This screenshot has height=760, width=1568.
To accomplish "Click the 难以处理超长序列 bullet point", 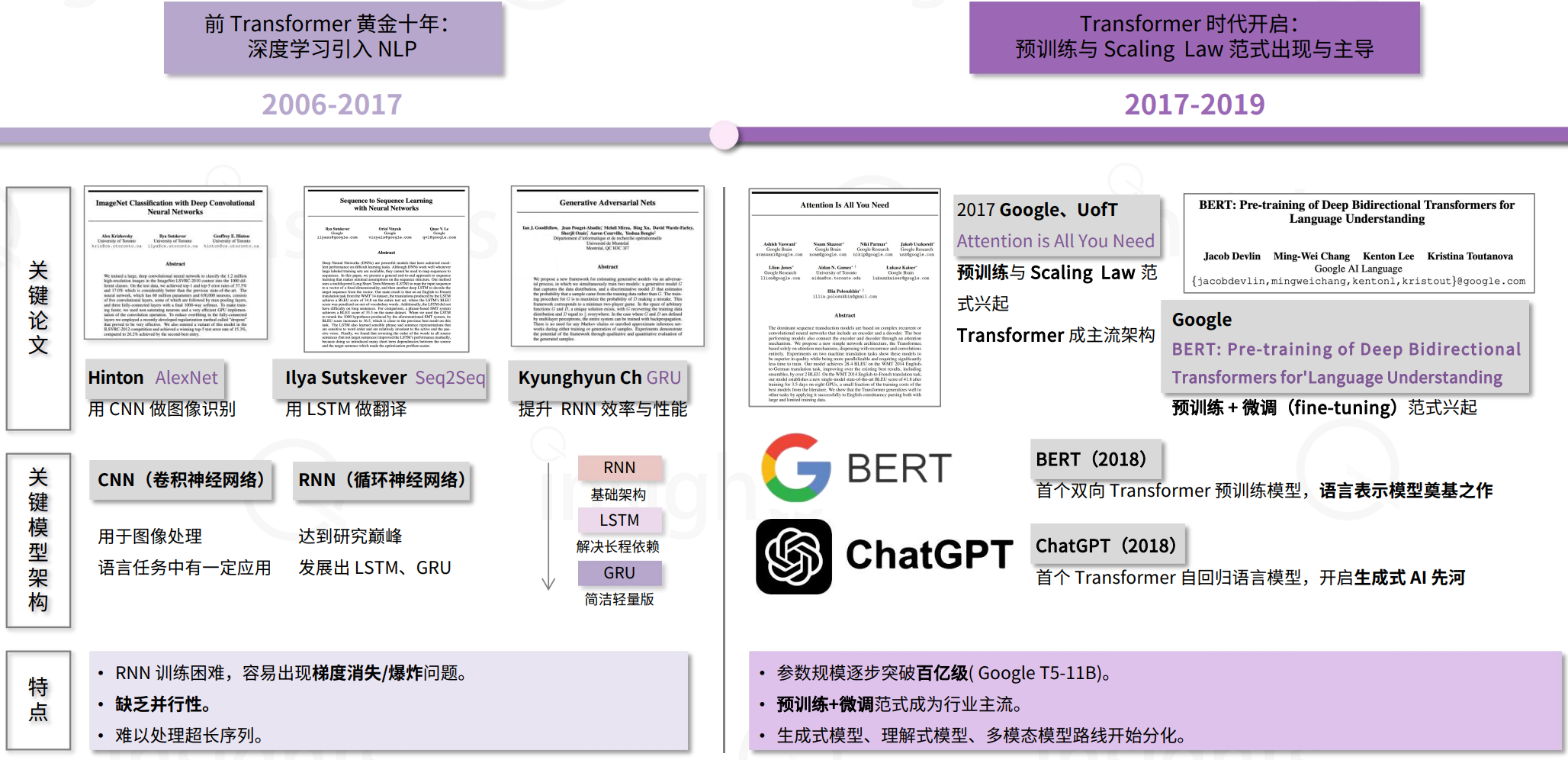I will [189, 736].
